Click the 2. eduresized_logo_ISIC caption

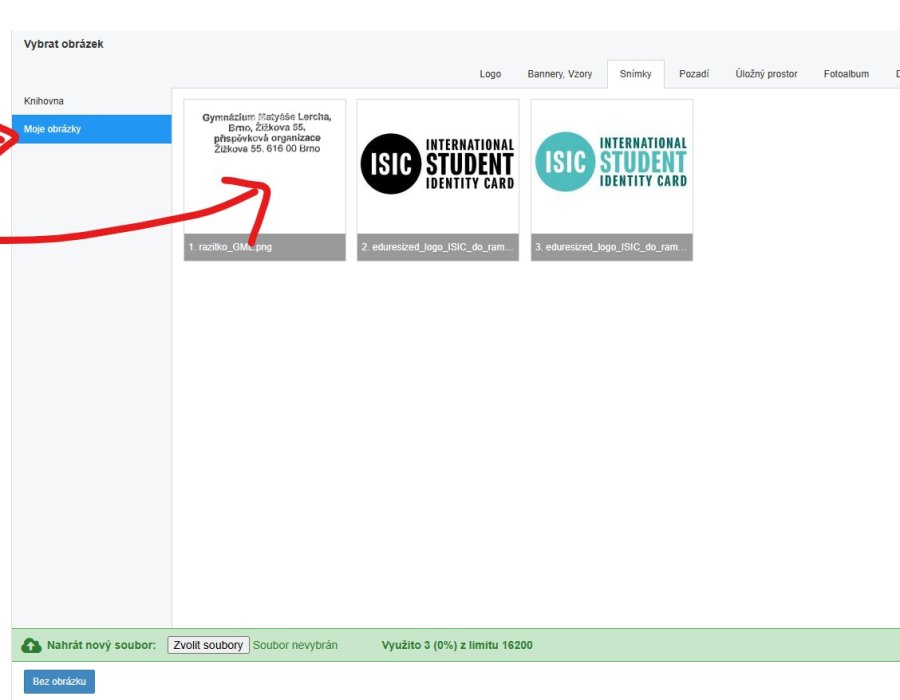click(438, 247)
